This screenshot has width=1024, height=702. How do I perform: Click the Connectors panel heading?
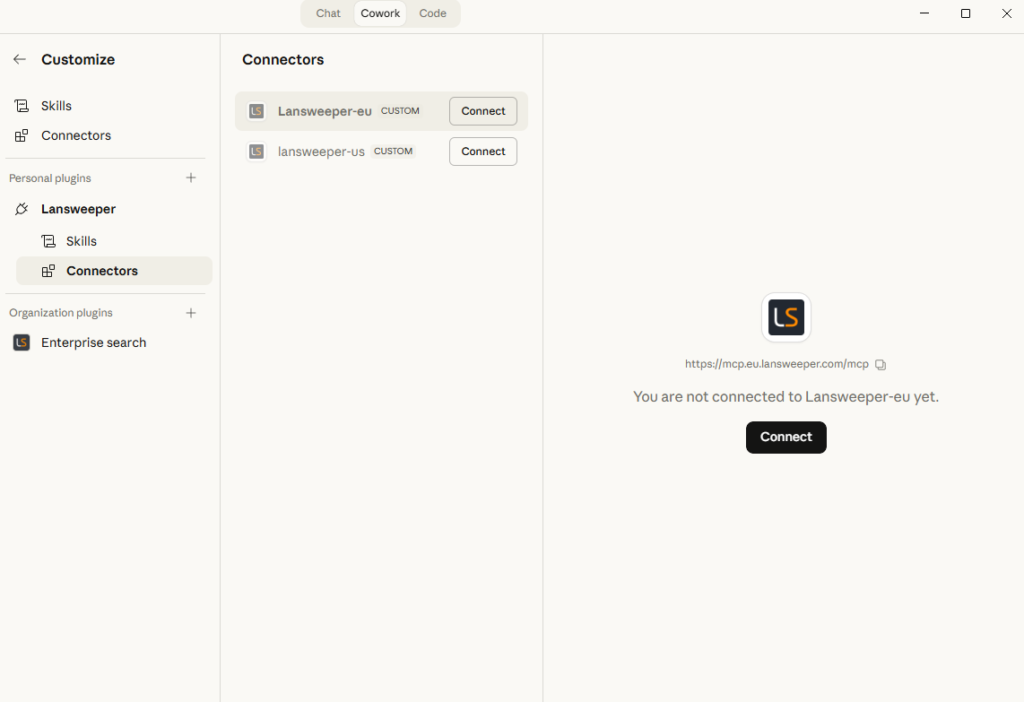point(283,59)
